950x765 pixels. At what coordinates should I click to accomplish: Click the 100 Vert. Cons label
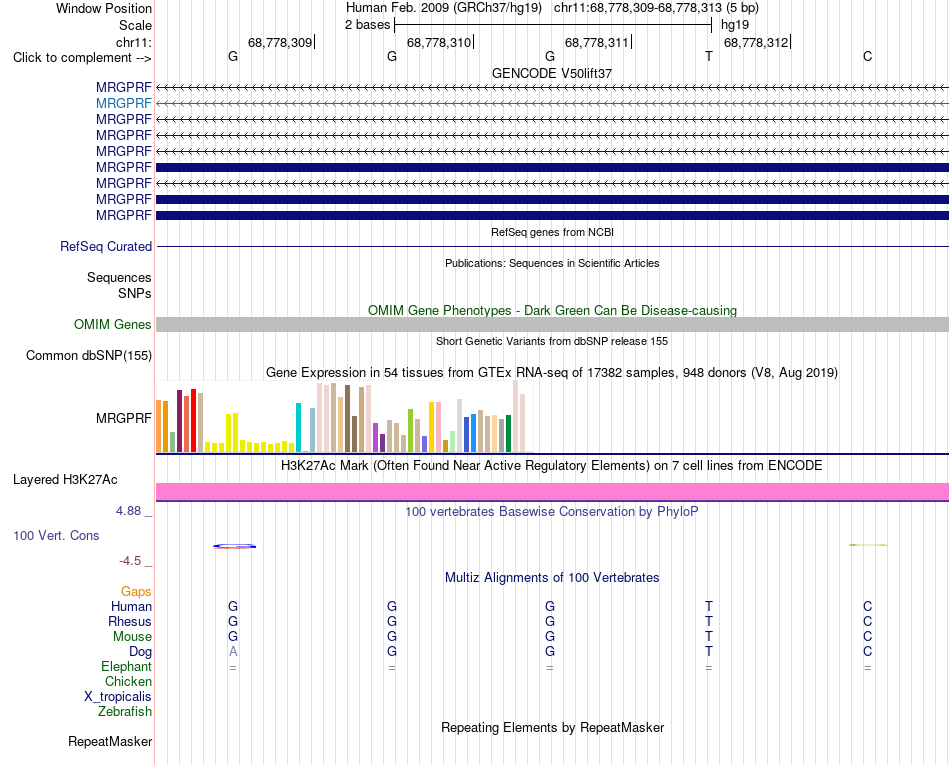pyautogui.click(x=56, y=535)
